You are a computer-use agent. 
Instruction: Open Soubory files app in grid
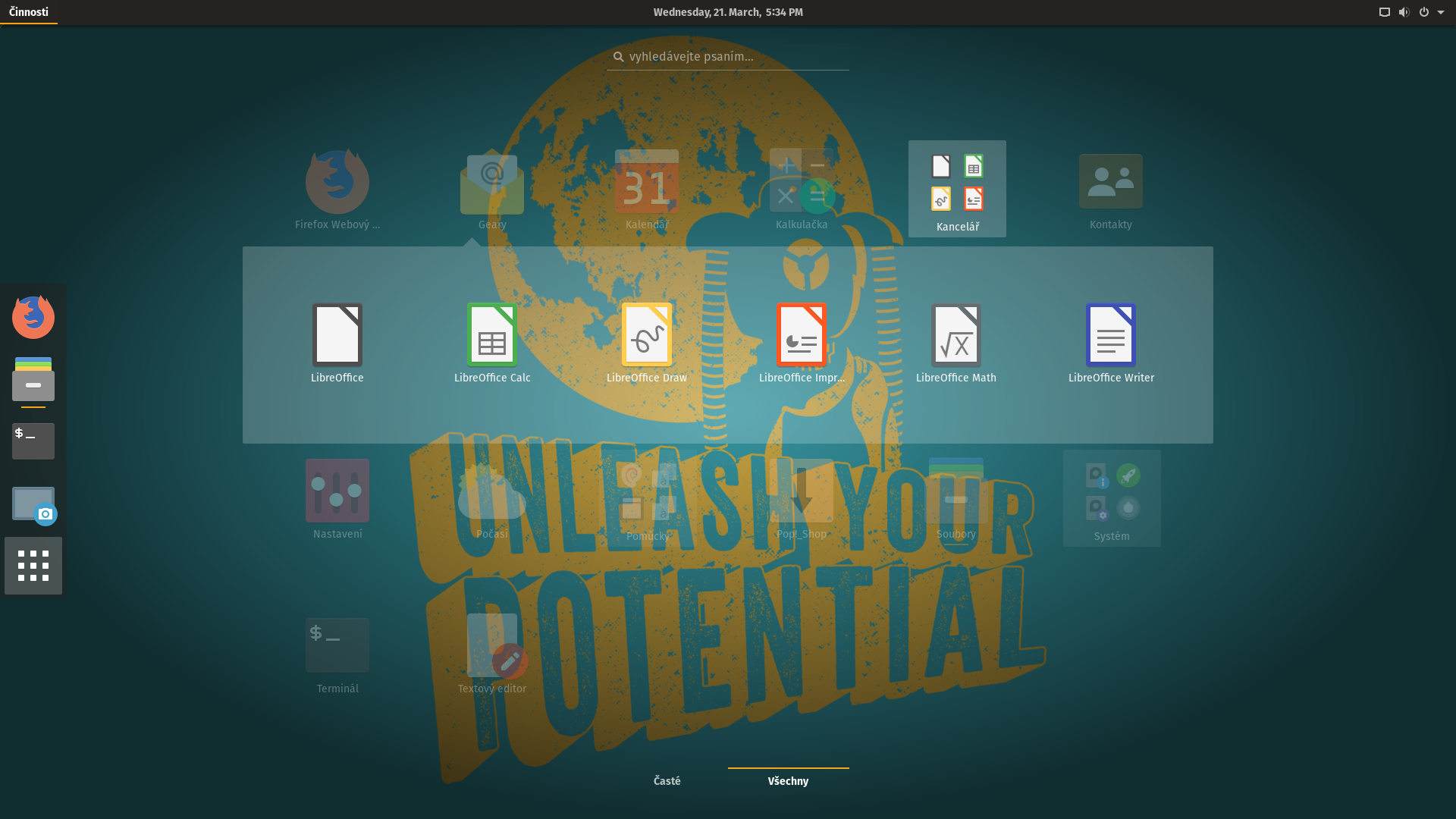[x=956, y=491]
